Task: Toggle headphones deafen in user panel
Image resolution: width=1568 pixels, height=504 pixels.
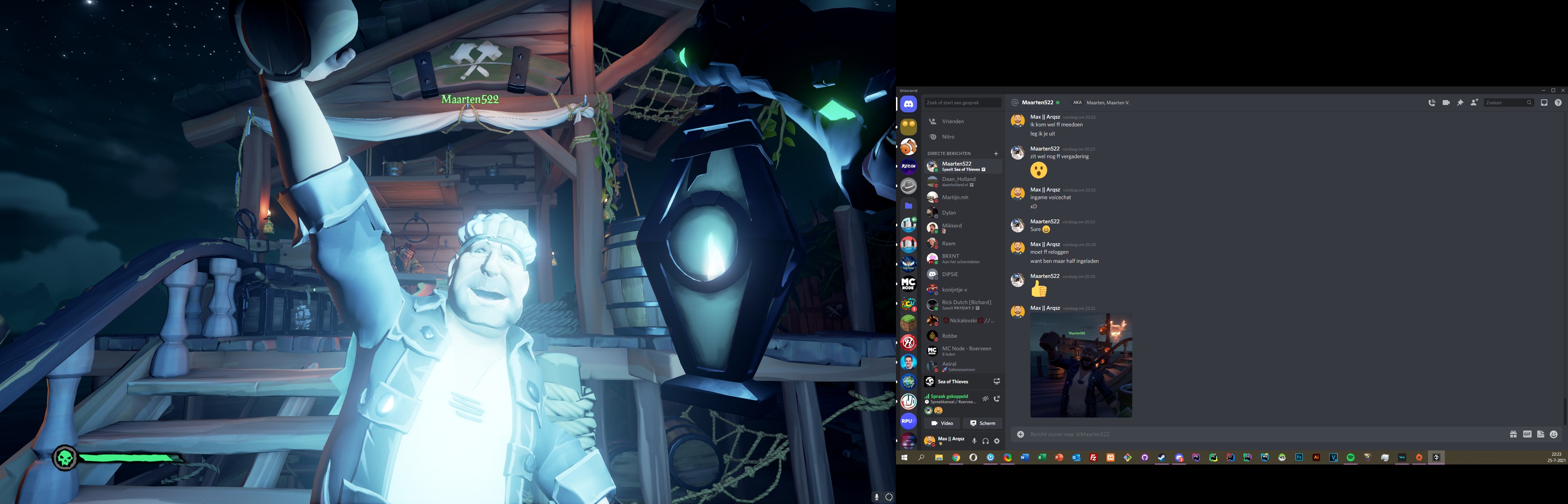Action: tap(985, 441)
